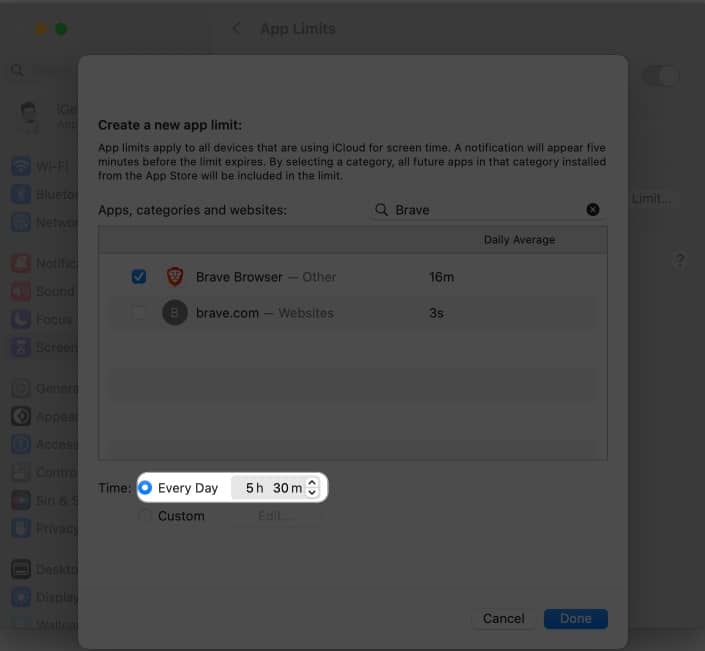The width and height of the screenshot is (705, 651).
Task: Click the help question mark button in background
Action: (x=679, y=260)
